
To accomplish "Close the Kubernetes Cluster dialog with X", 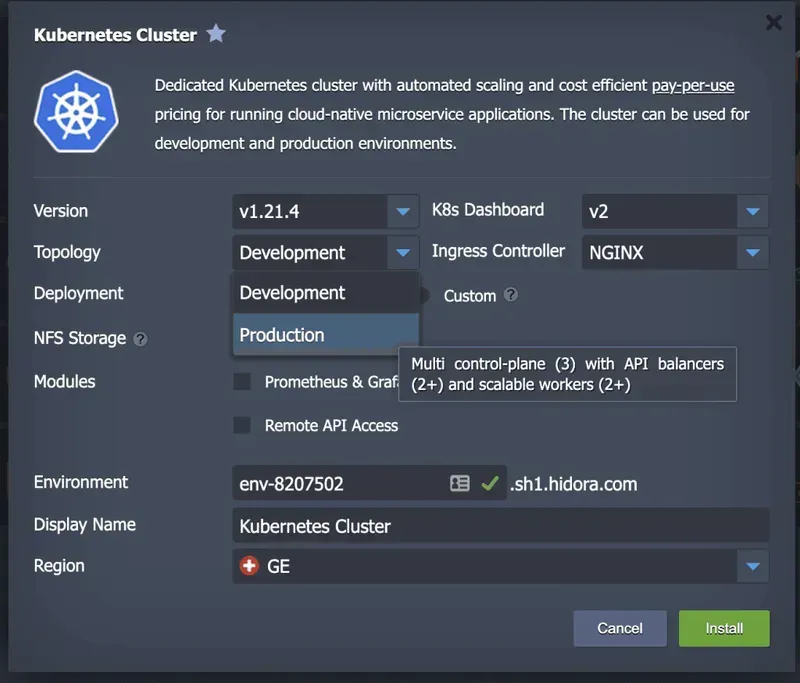I will (773, 23).
